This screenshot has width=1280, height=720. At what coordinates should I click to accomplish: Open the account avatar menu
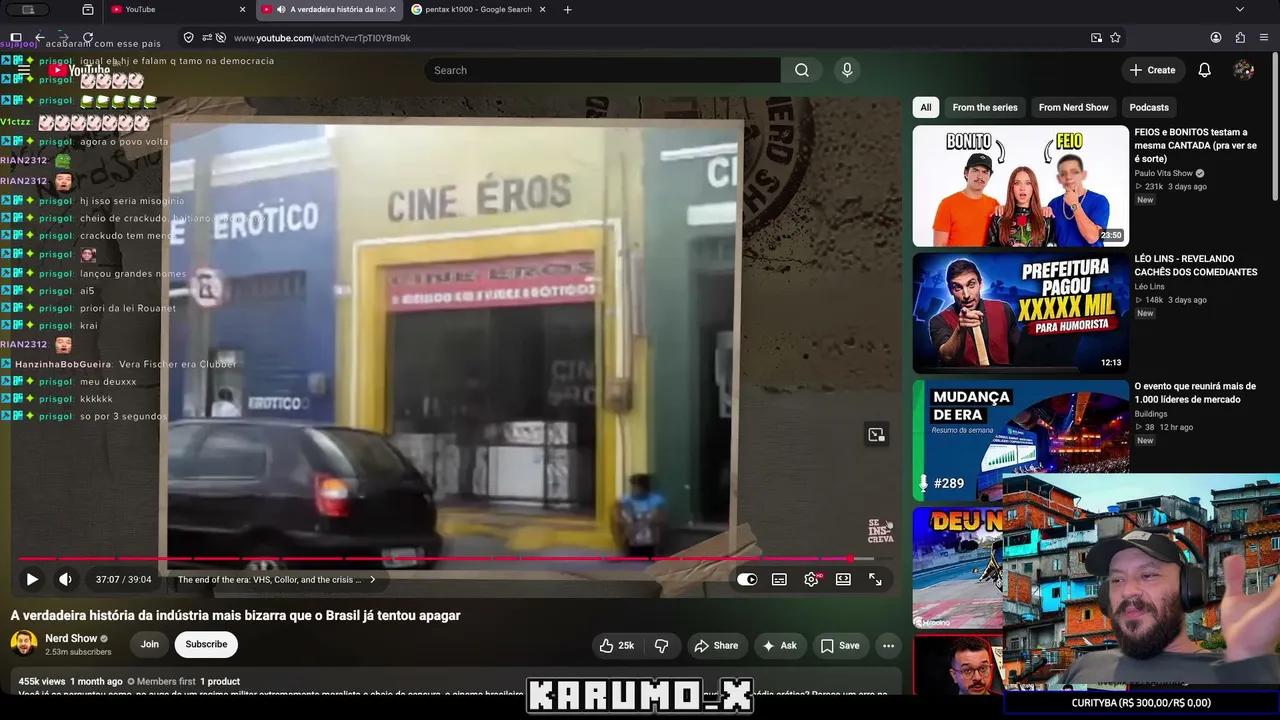click(x=1244, y=70)
